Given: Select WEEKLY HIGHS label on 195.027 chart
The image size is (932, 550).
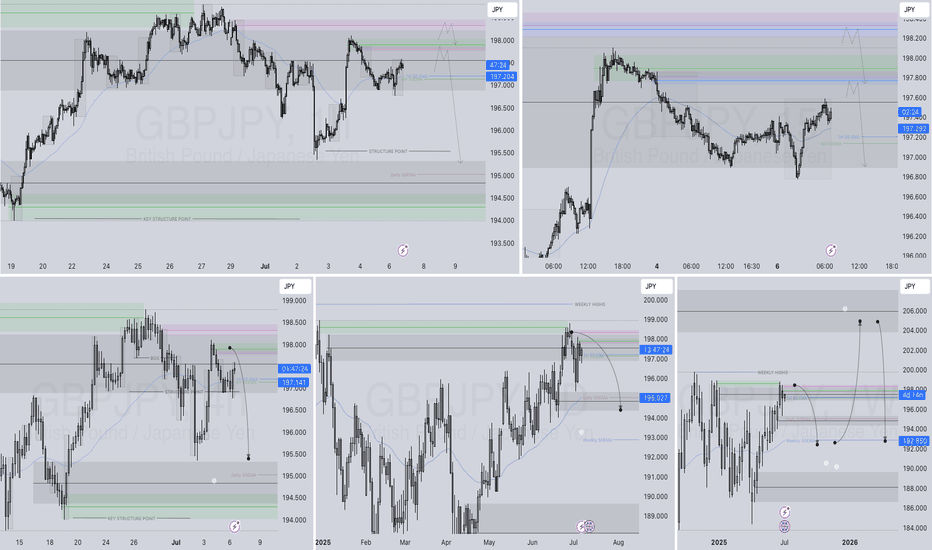Looking at the screenshot, I should click(590, 304).
